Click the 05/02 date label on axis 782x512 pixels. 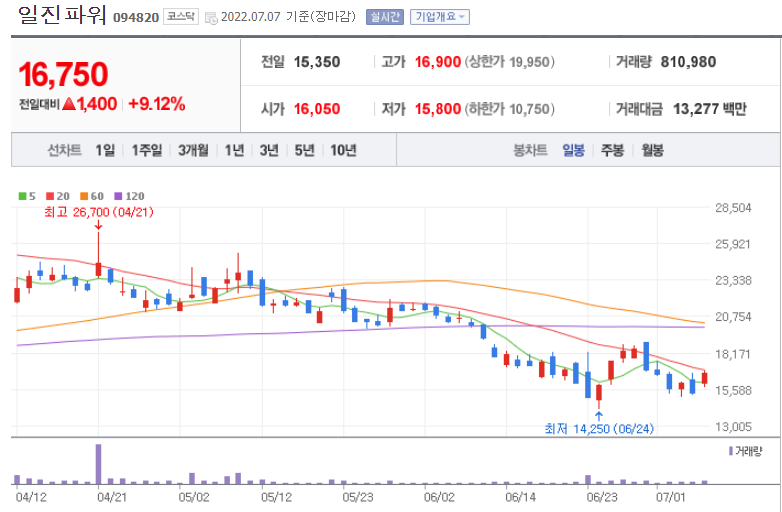pos(194,497)
